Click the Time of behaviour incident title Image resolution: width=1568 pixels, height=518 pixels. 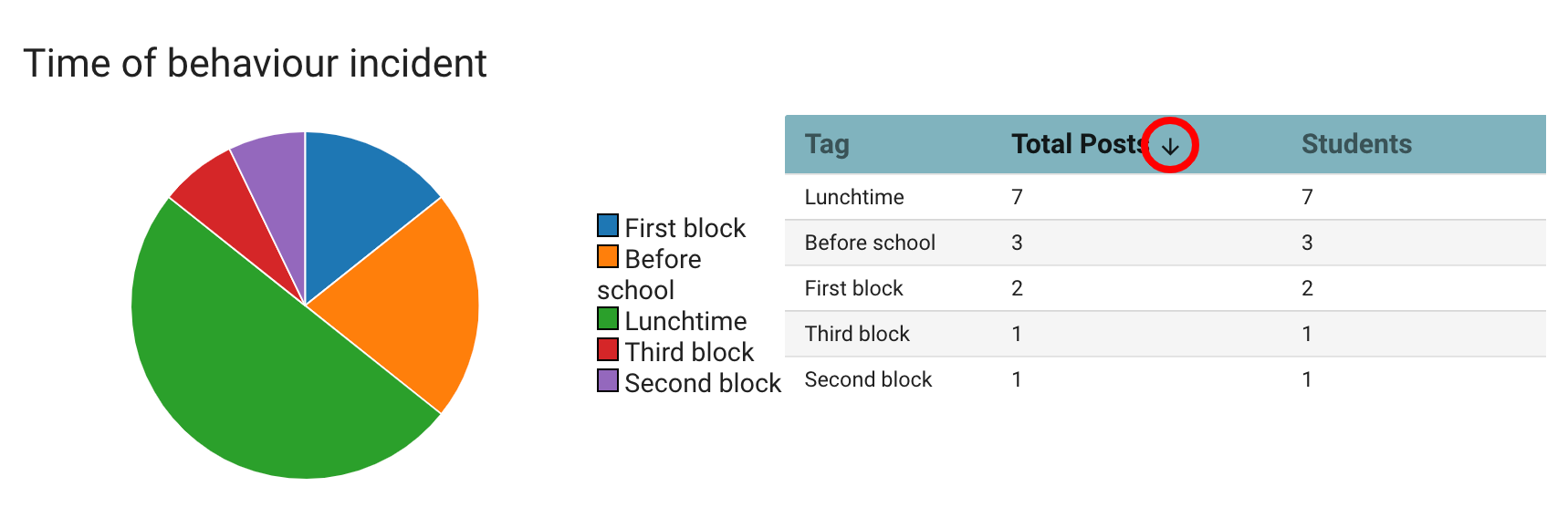pos(255,64)
